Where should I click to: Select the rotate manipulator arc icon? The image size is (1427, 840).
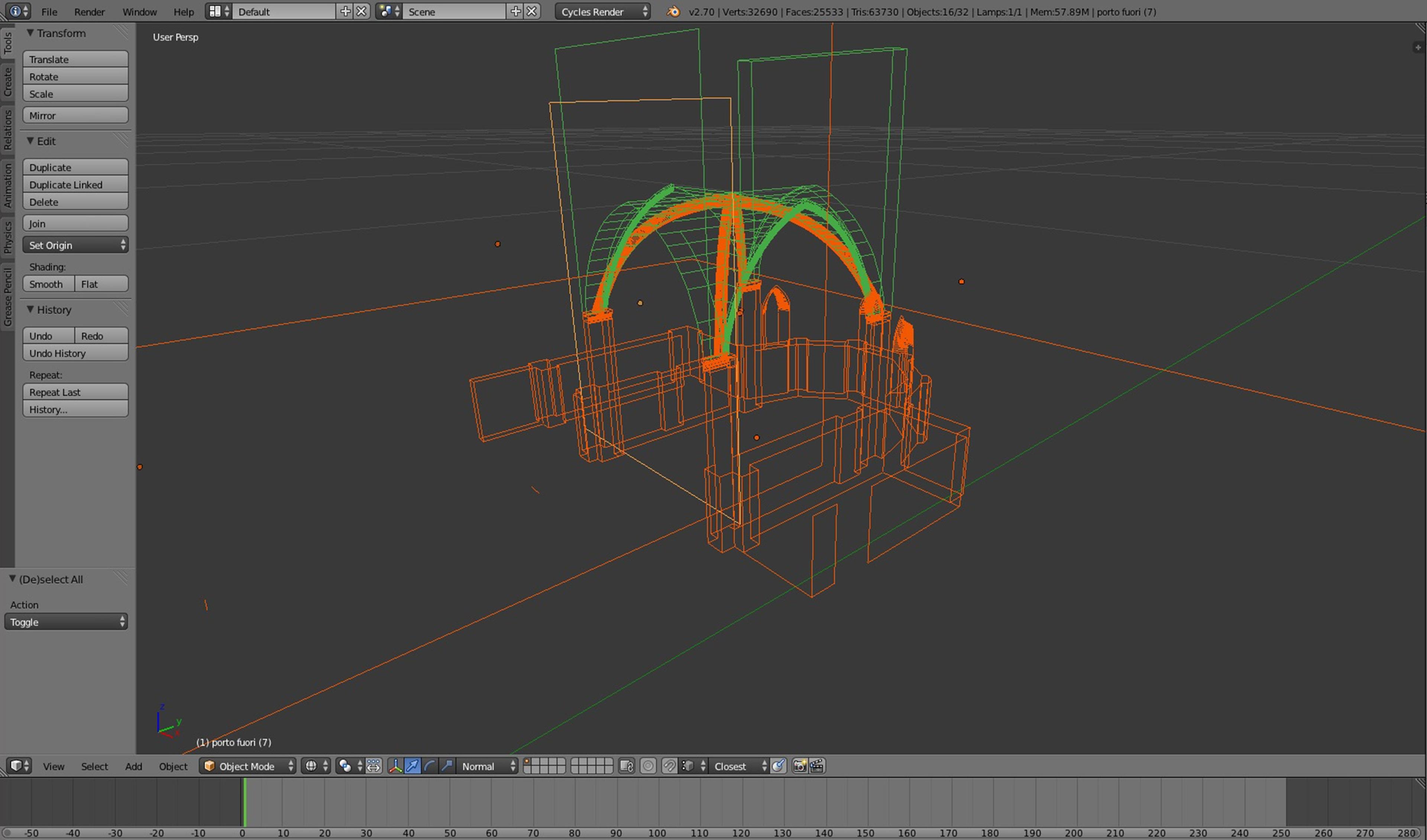(x=429, y=766)
